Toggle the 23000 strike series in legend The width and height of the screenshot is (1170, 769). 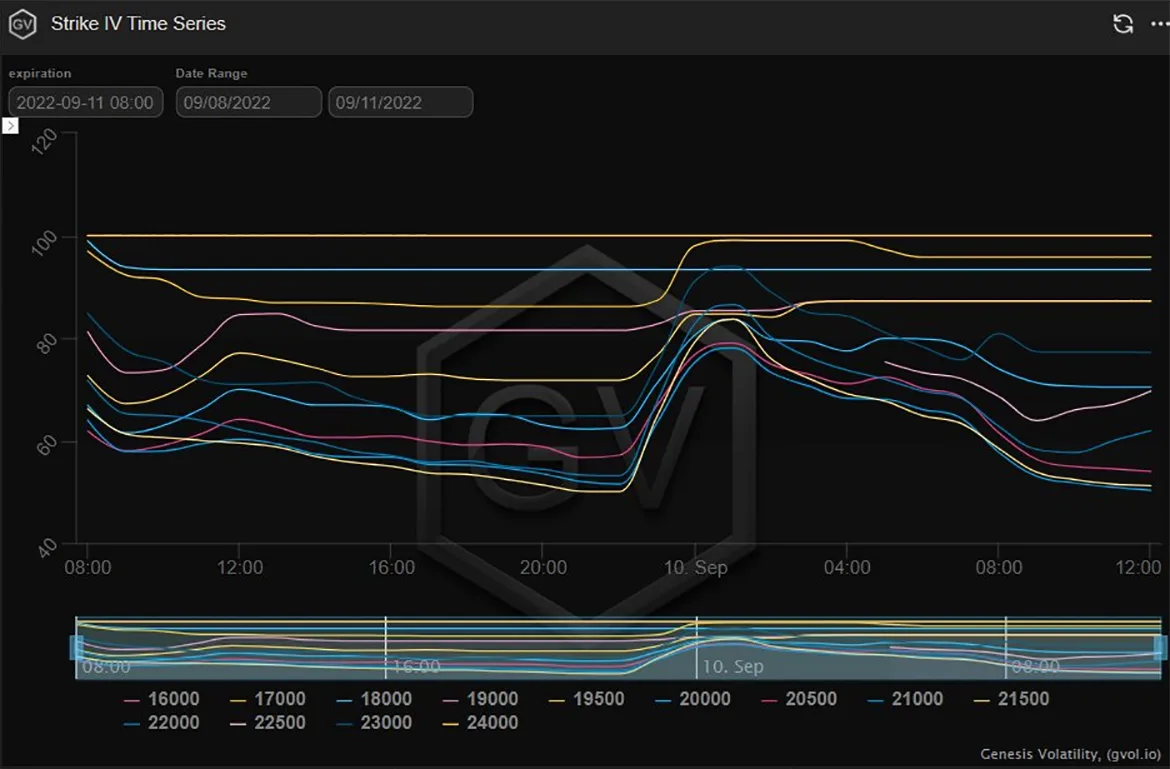click(x=374, y=723)
